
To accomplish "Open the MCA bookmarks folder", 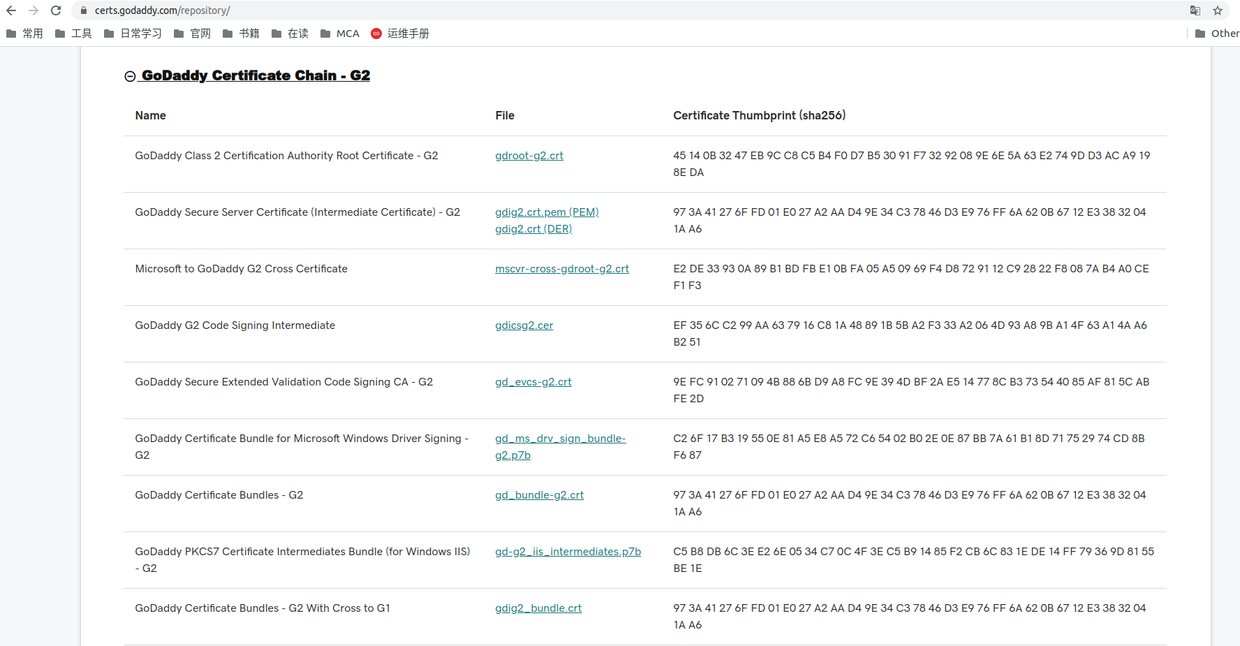I will [340, 33].
